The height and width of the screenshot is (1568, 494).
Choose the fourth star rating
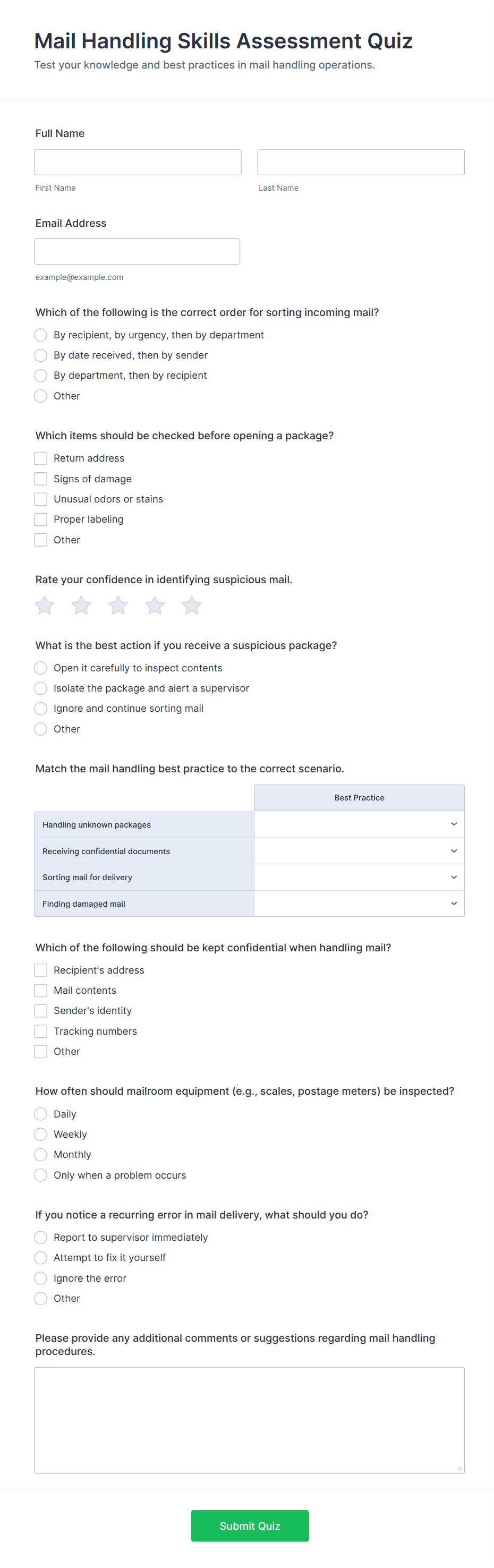coord(155,605)
